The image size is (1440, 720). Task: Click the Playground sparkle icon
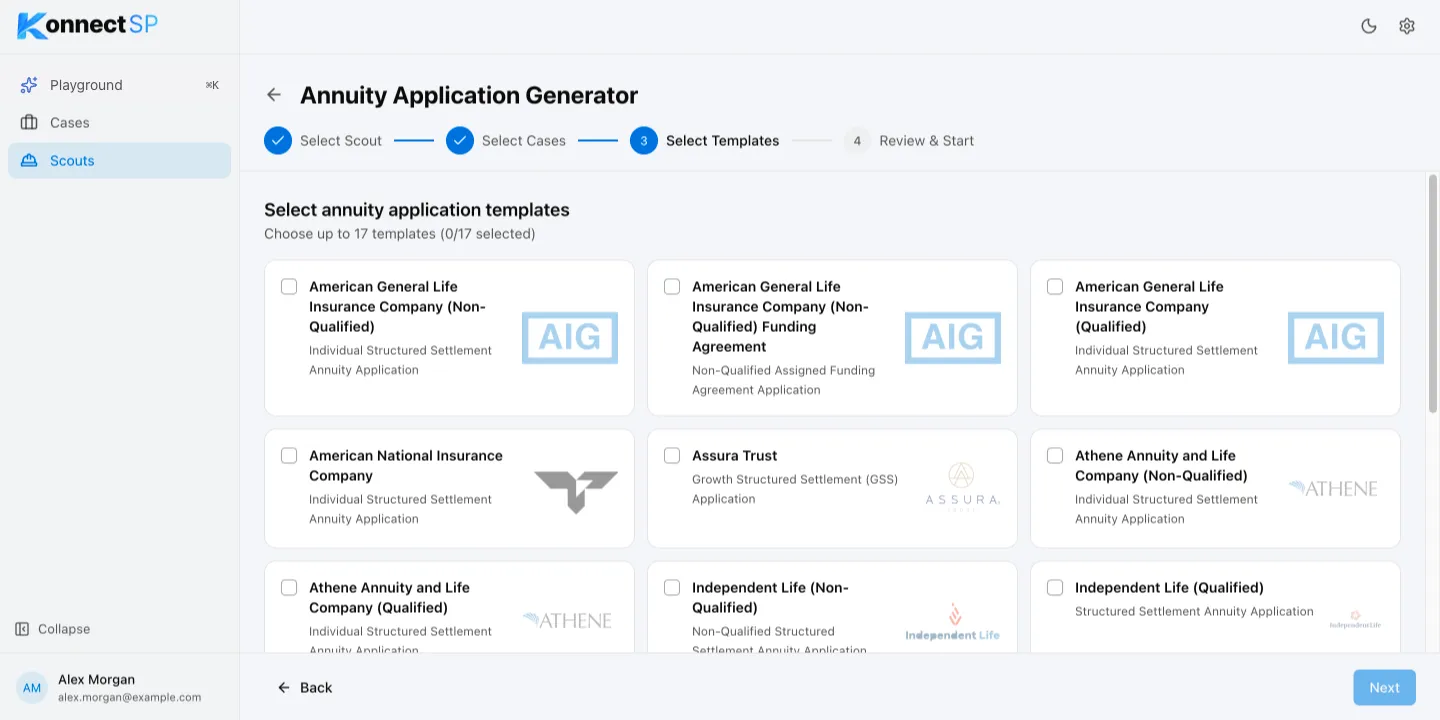tap(29, 85)
